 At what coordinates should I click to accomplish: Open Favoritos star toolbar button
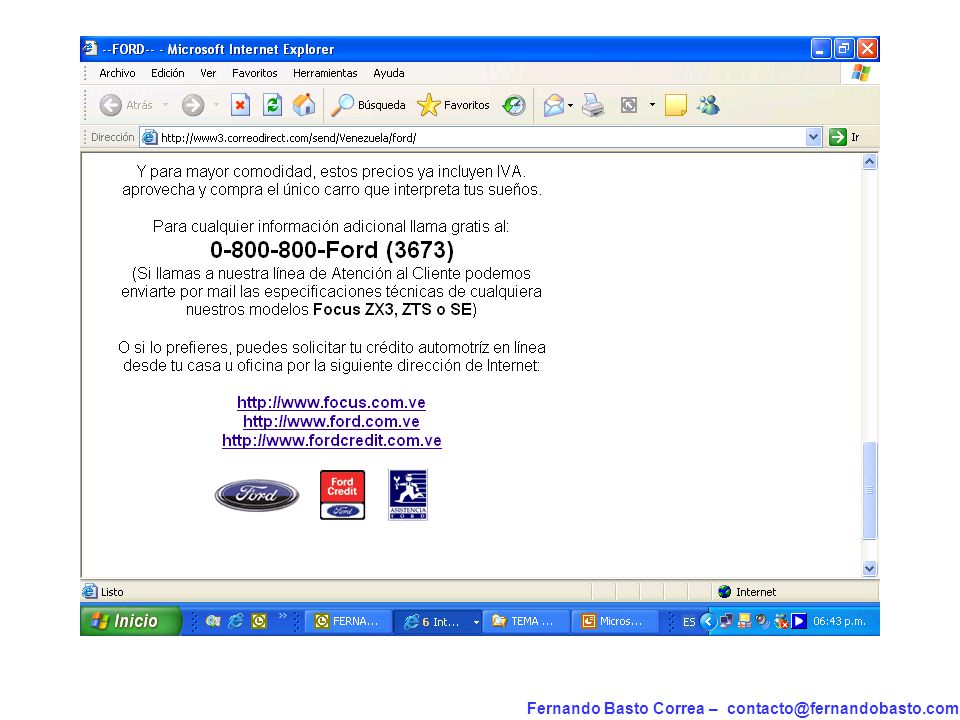coord(453,105)
